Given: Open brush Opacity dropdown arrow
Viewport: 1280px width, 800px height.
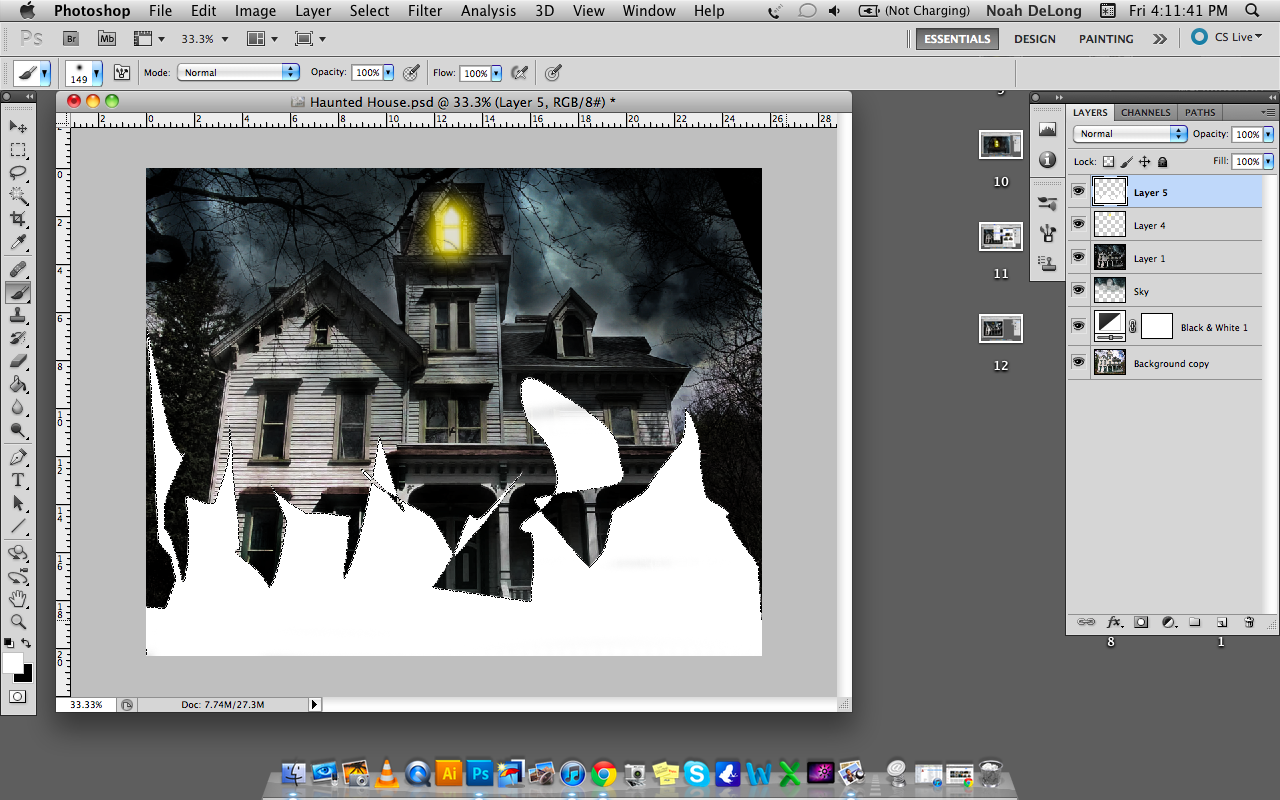Looking at the screenshot, I should click(x=388, y=73).
